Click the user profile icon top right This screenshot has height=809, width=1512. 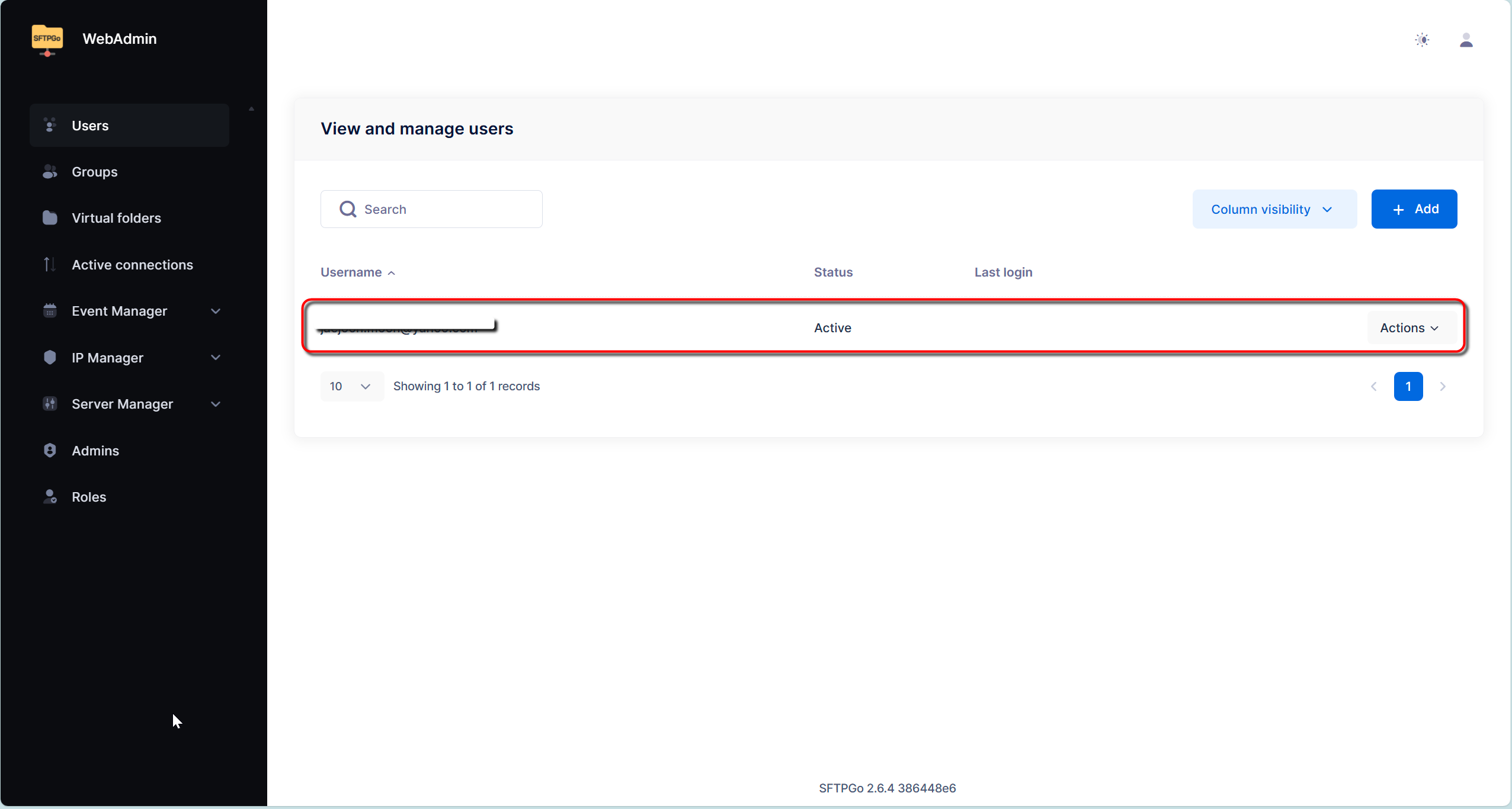tap(1465, 40)
